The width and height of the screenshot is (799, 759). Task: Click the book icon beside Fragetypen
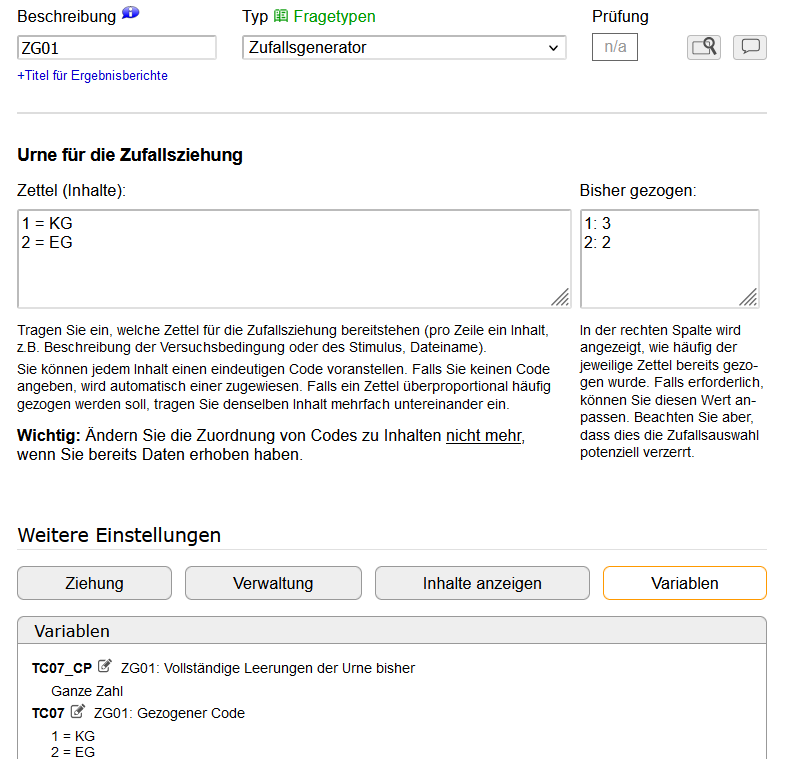(x=281, y=17)
